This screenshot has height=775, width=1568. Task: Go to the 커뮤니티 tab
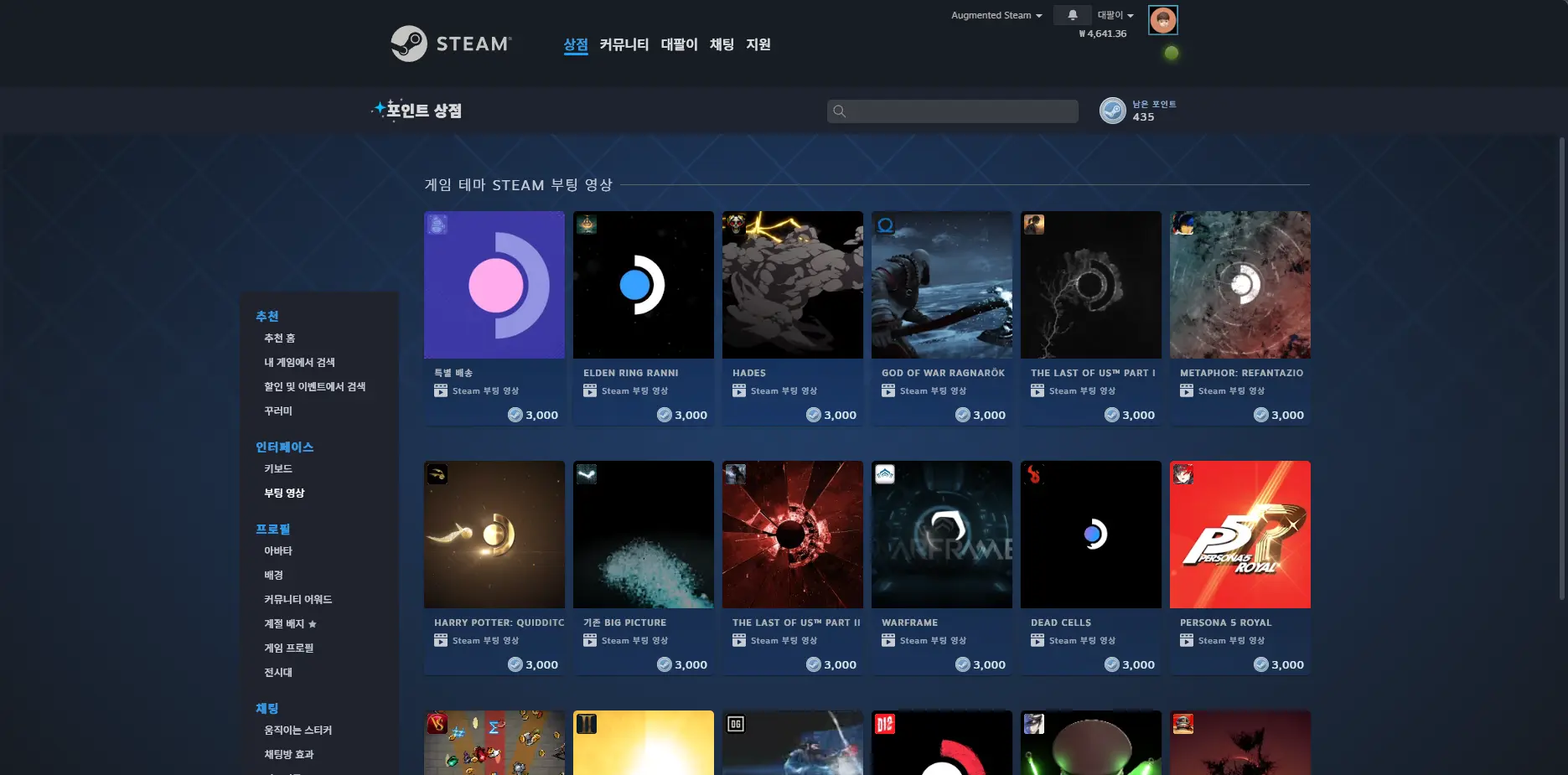coord(624,44)
